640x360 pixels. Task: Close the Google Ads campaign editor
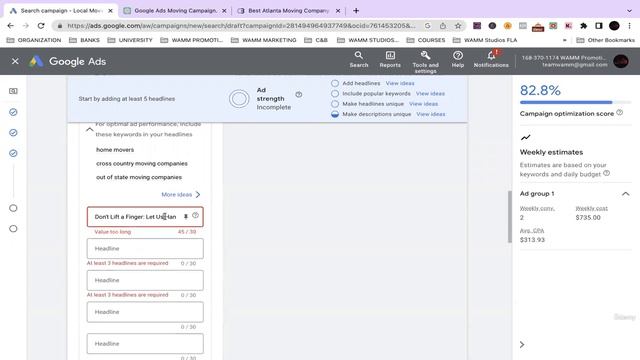pyautogui.click(x=15, y=61)
